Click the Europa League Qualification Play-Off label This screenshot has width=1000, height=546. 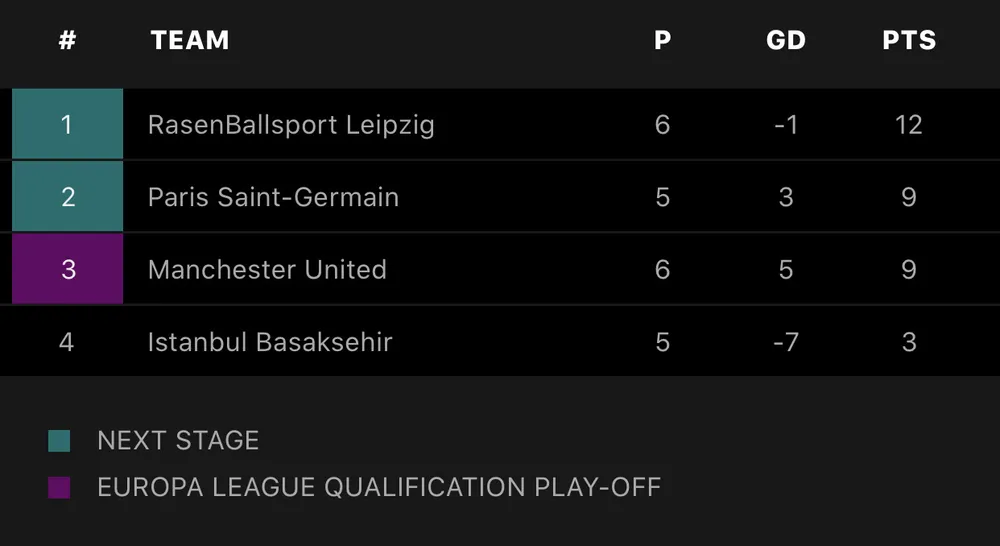pos(379,488)
